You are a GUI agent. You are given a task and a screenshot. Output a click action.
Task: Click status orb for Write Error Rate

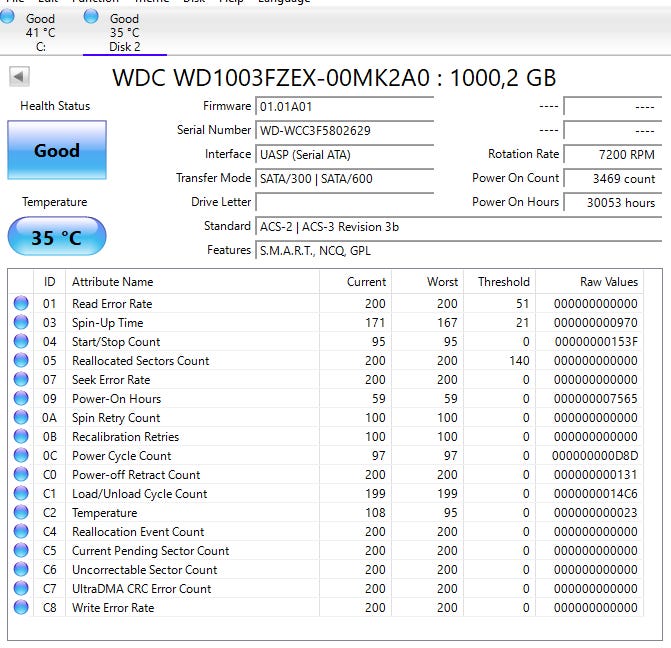[x=21, y=608]
